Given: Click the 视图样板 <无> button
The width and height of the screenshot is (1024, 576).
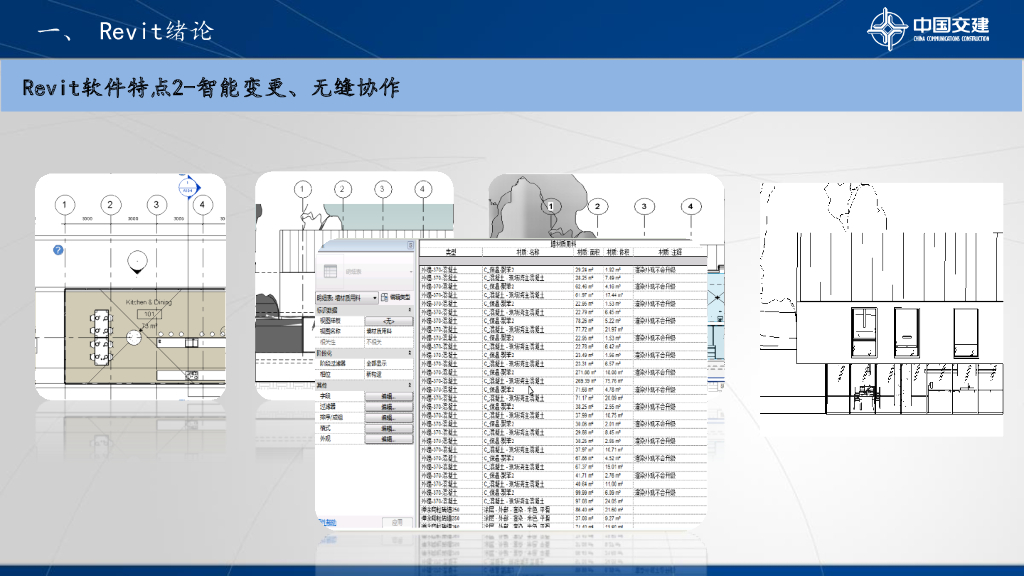Looking at the screenshot, I should click(389, 321).
